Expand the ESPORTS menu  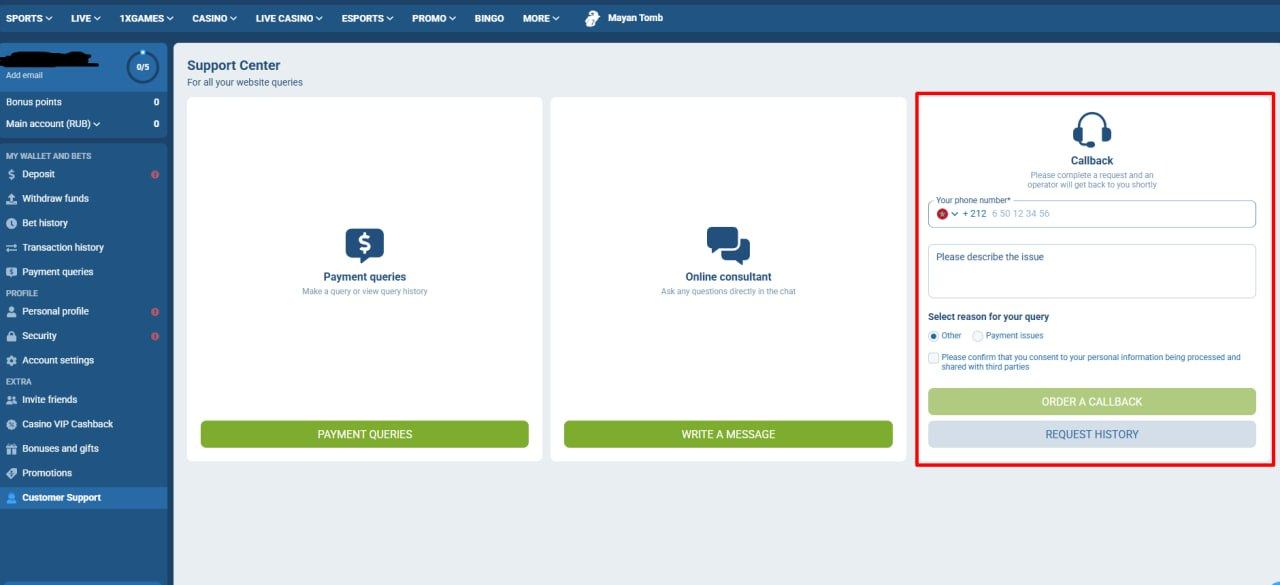point(367,18)
